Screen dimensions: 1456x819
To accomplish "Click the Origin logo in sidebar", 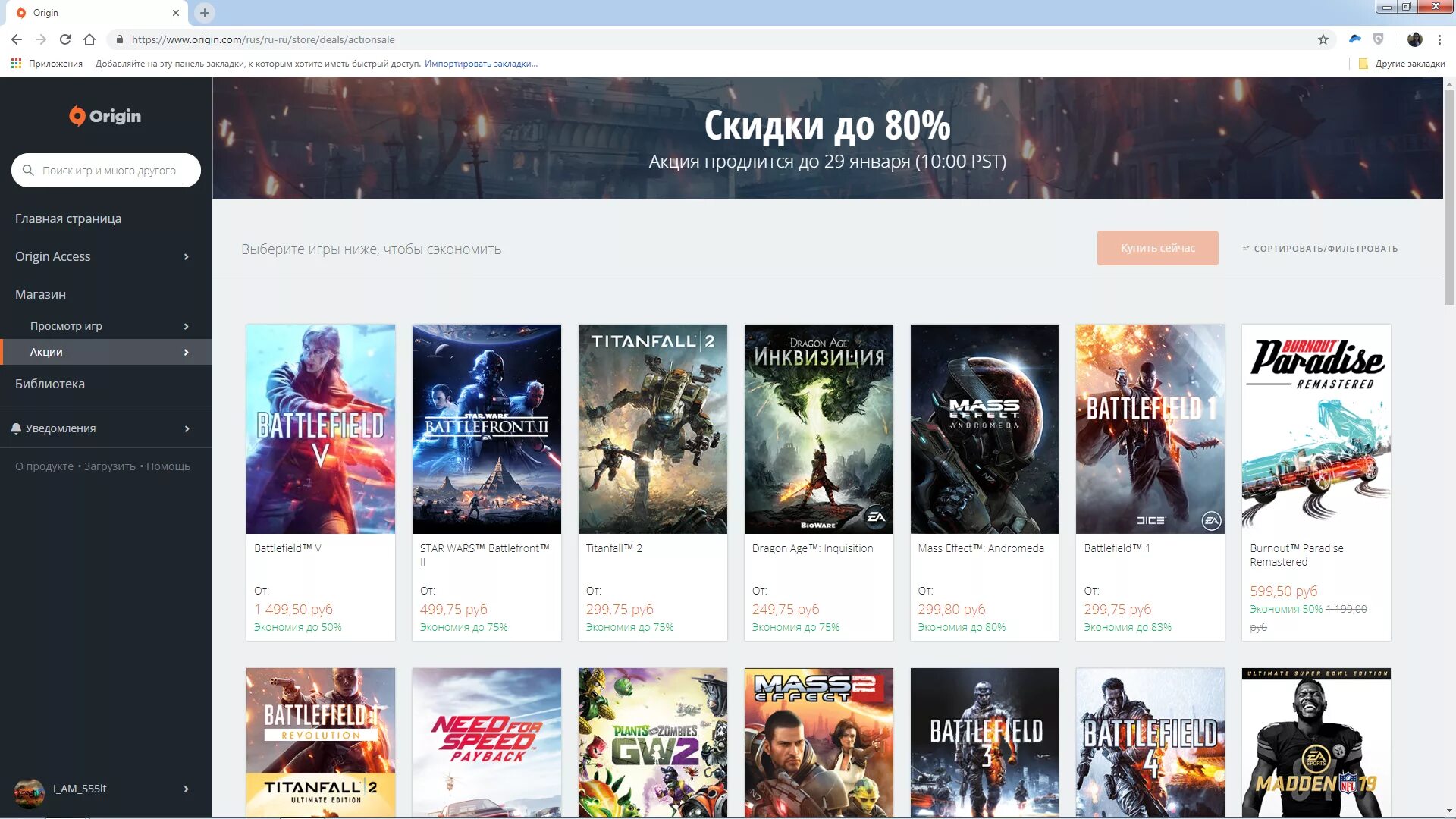I will click(x=105, y=116).
